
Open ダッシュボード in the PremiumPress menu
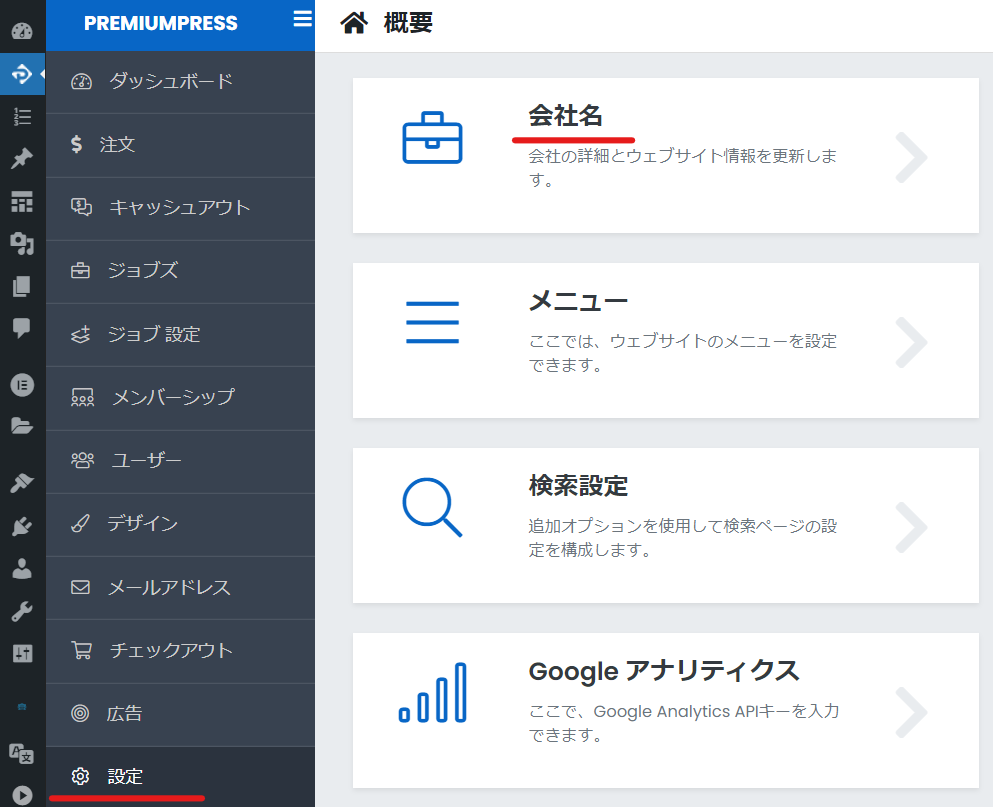pyautogui.click(x=180, y=82)
